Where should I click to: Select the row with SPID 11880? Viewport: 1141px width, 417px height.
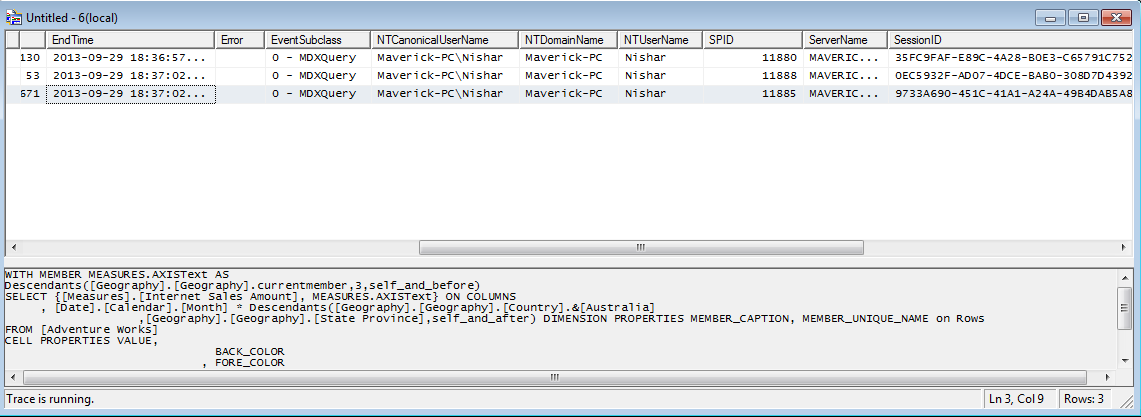tap(569, 57)
